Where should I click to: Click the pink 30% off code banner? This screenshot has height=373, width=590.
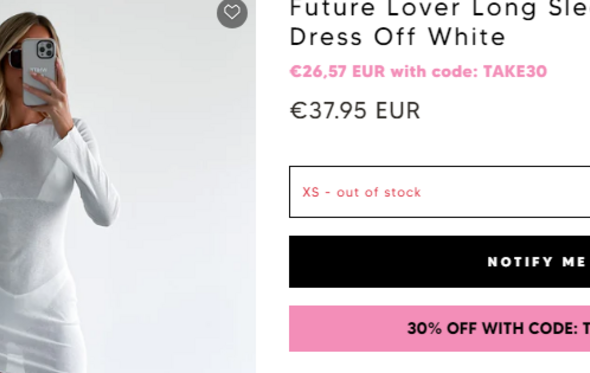(x=439, y=329)
